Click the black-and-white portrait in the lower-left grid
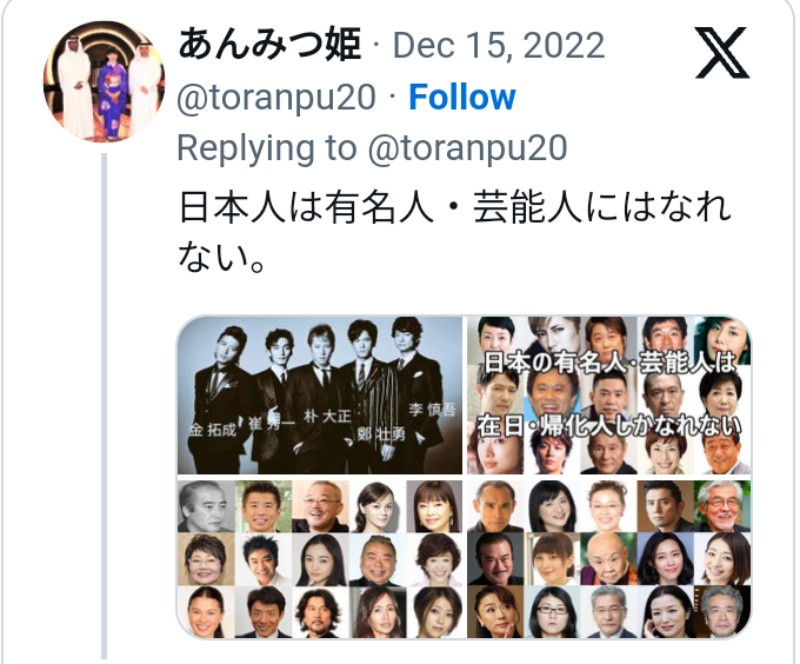This screenshot has height=664, width=800. click(206, 506)
